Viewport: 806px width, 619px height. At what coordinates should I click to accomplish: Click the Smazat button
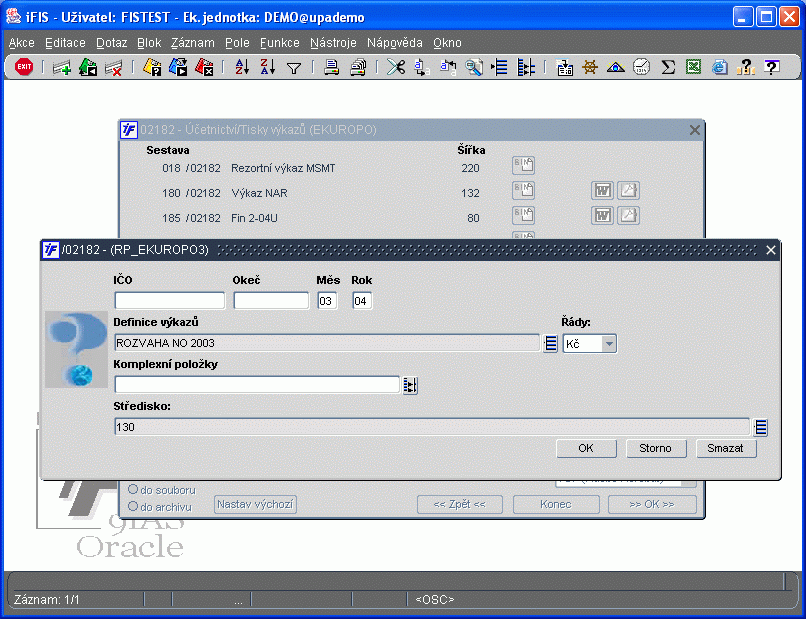[725, 448]
